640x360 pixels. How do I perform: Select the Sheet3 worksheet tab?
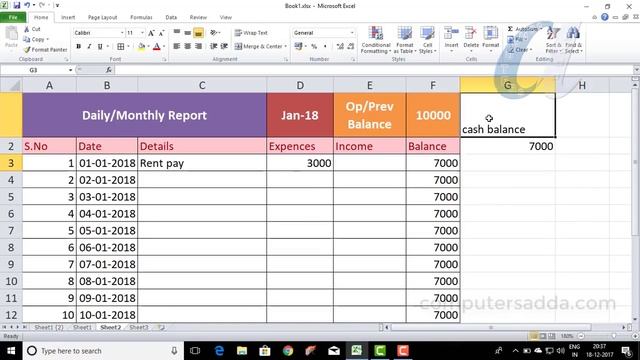click(x=139, y=327)
